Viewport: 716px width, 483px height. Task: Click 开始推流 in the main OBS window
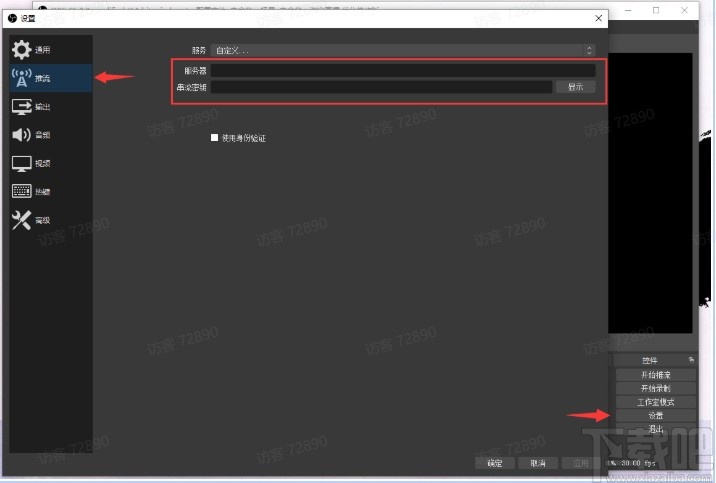pyautogui.click(x=656, y=375)
